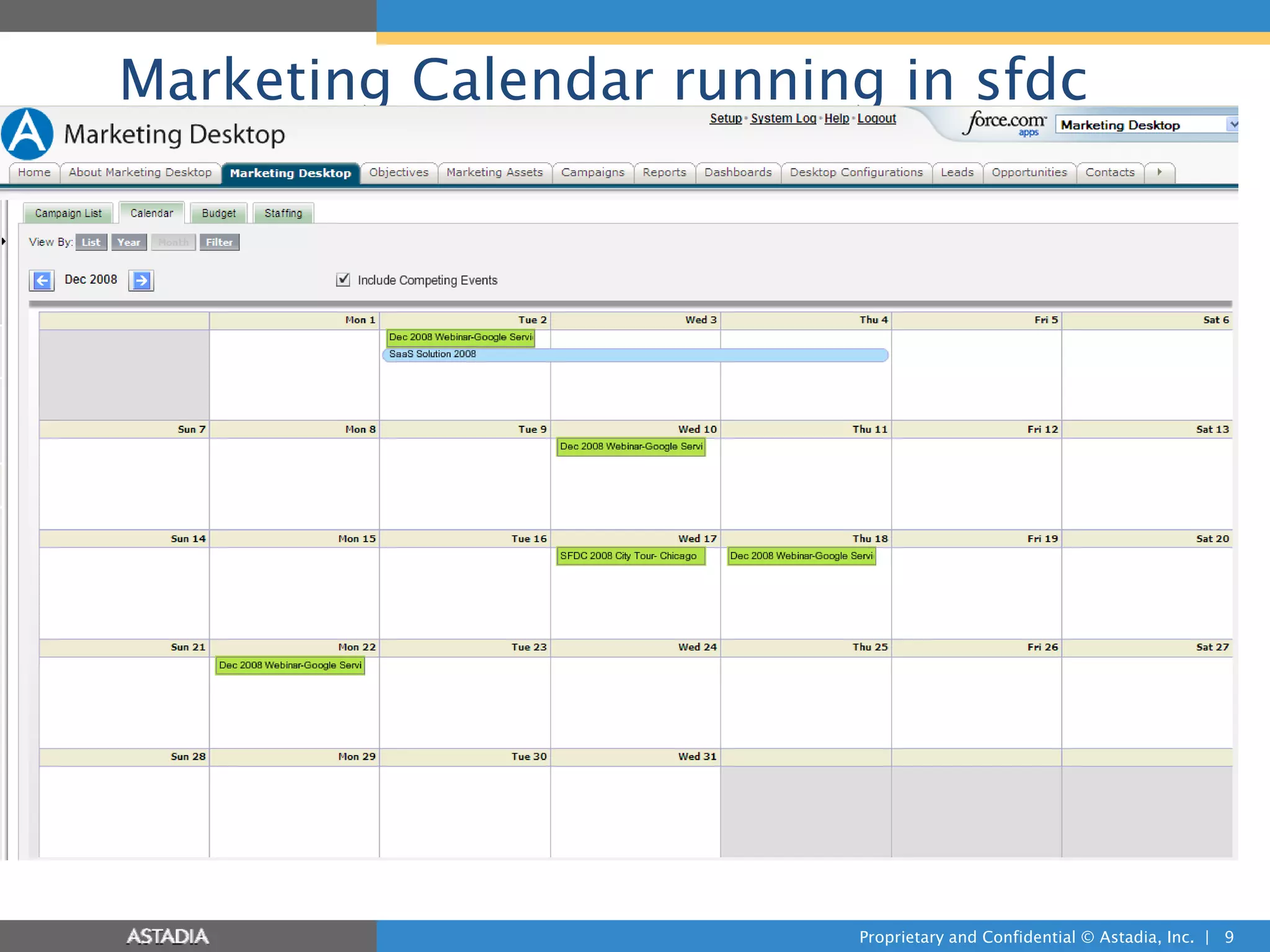Viewport: 1270px width, 952px height.
Task: Switch to Budget subtab
Action: [x=219, y=213]
